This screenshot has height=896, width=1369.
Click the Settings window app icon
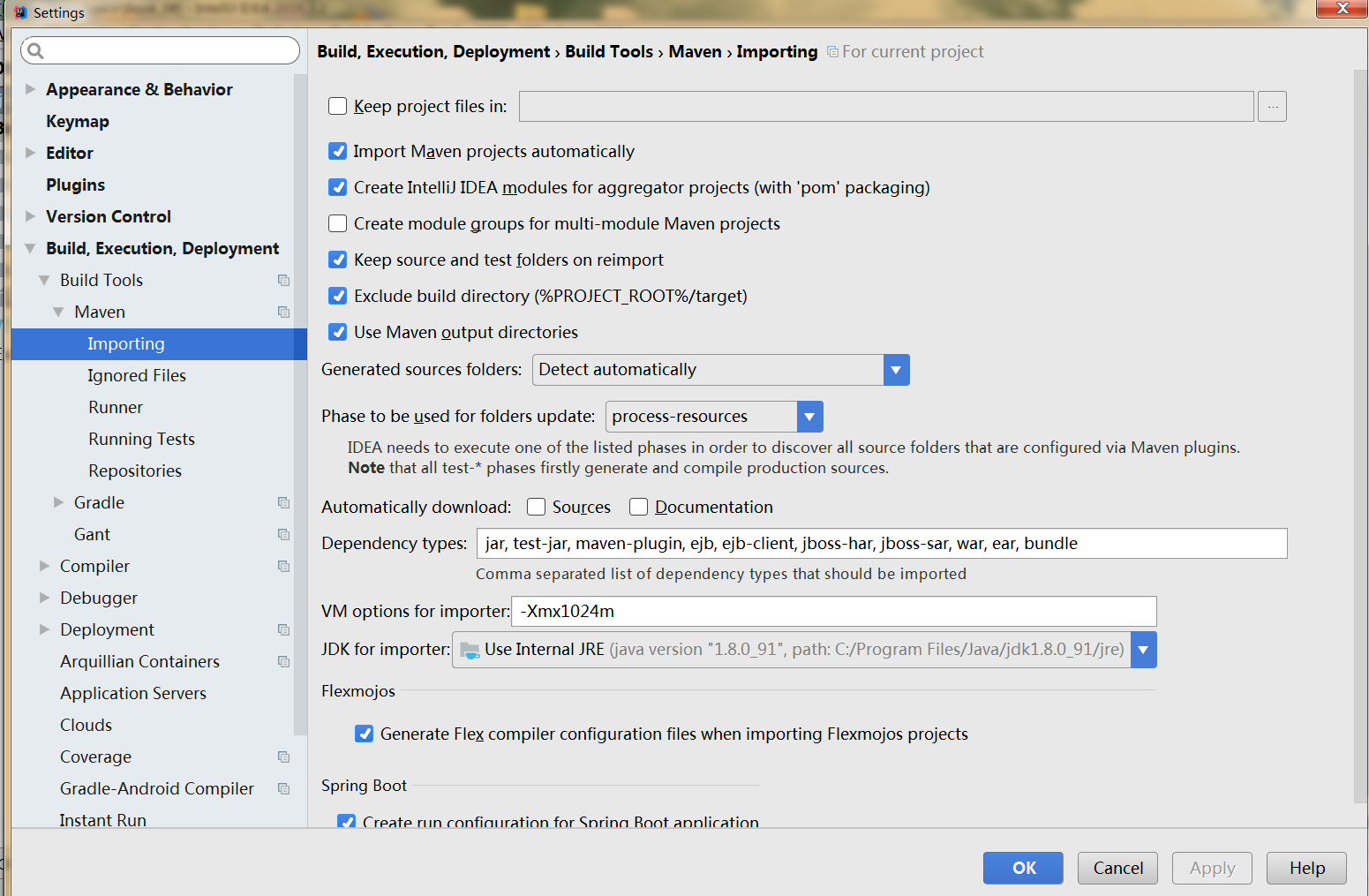tap(20, 12)
